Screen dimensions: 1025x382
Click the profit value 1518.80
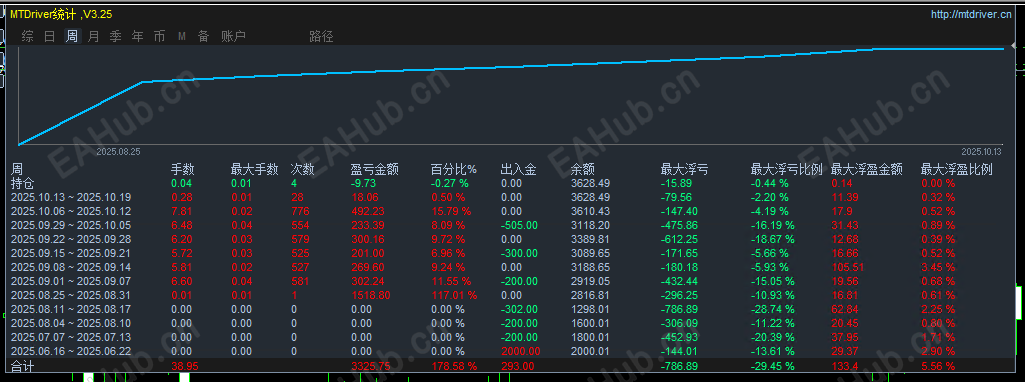pos(371,295)
